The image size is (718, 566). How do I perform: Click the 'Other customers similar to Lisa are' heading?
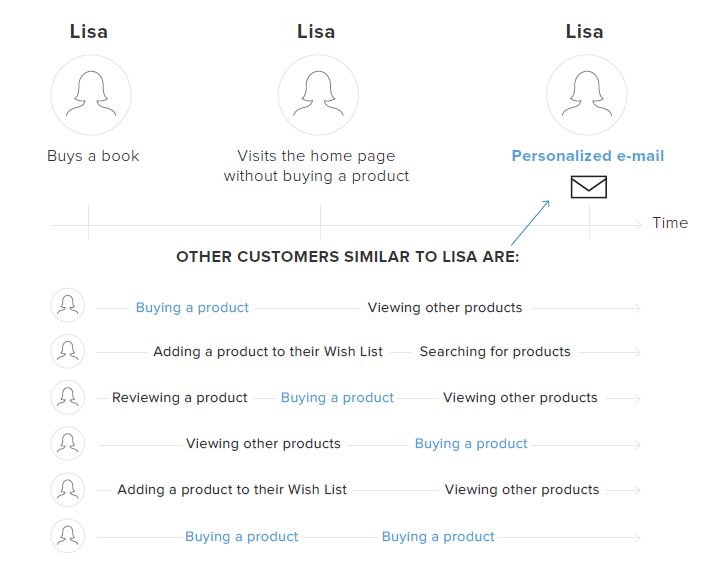point(348,256)
